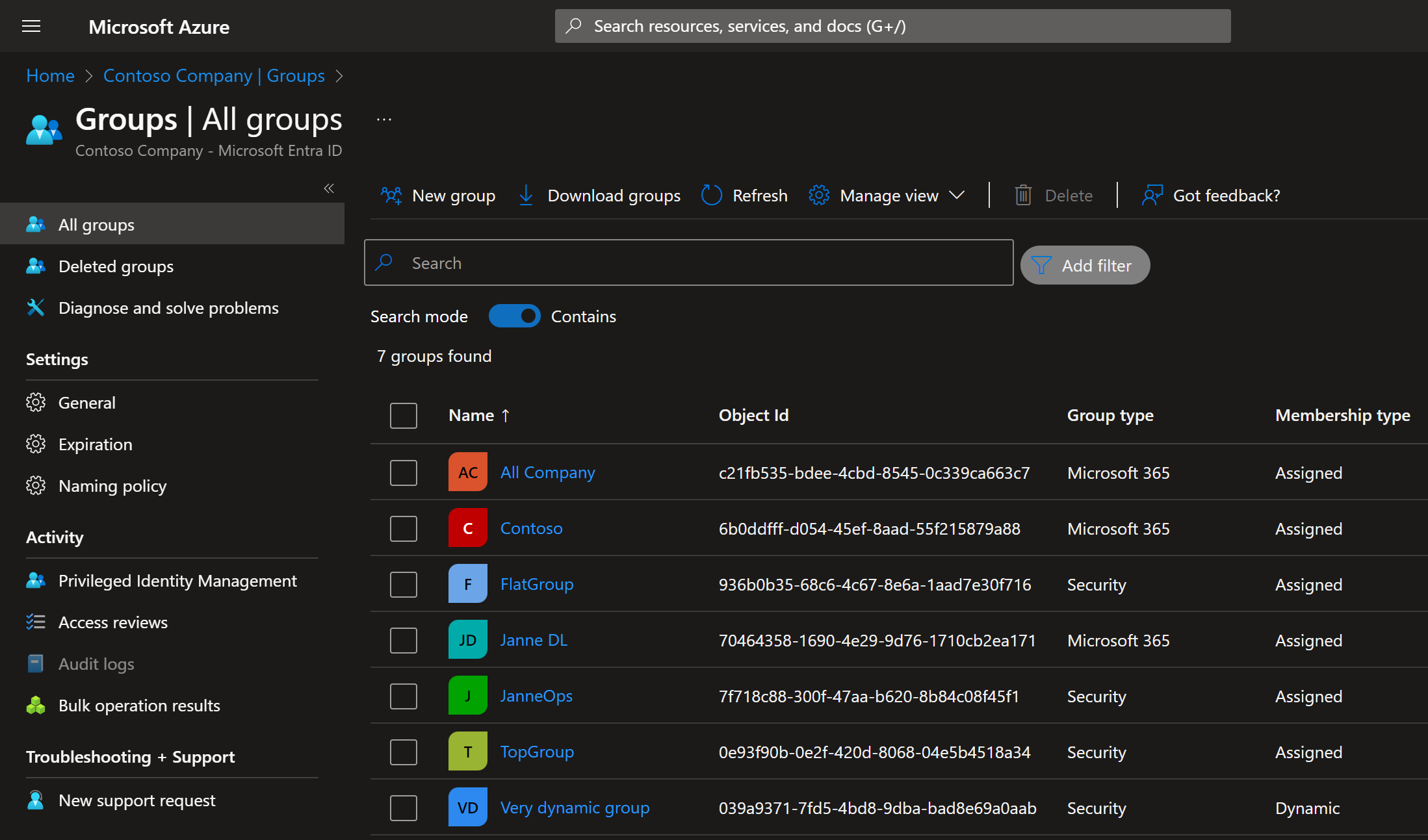
Task: Click the red C avatar for Contoso
Action: point(468,528)
